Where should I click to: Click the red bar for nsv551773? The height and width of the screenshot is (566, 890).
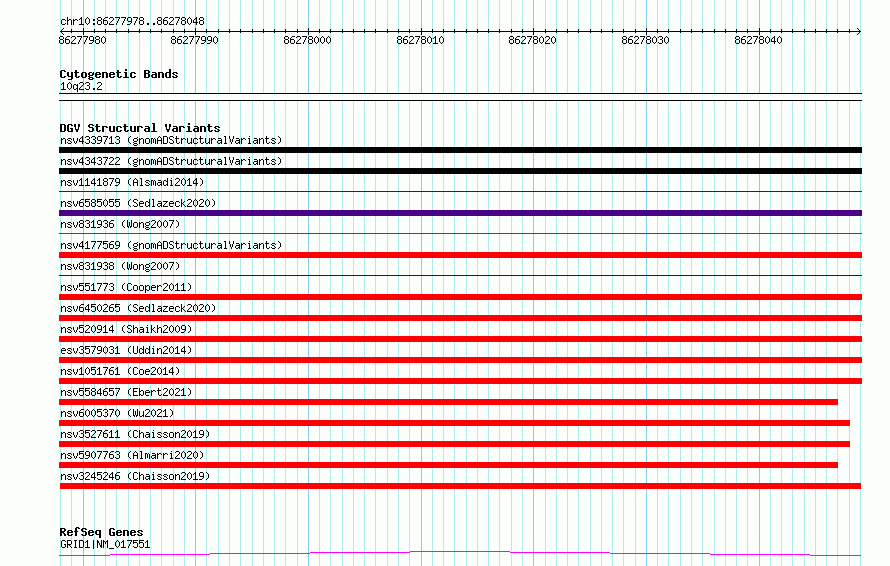pos(460,297)
